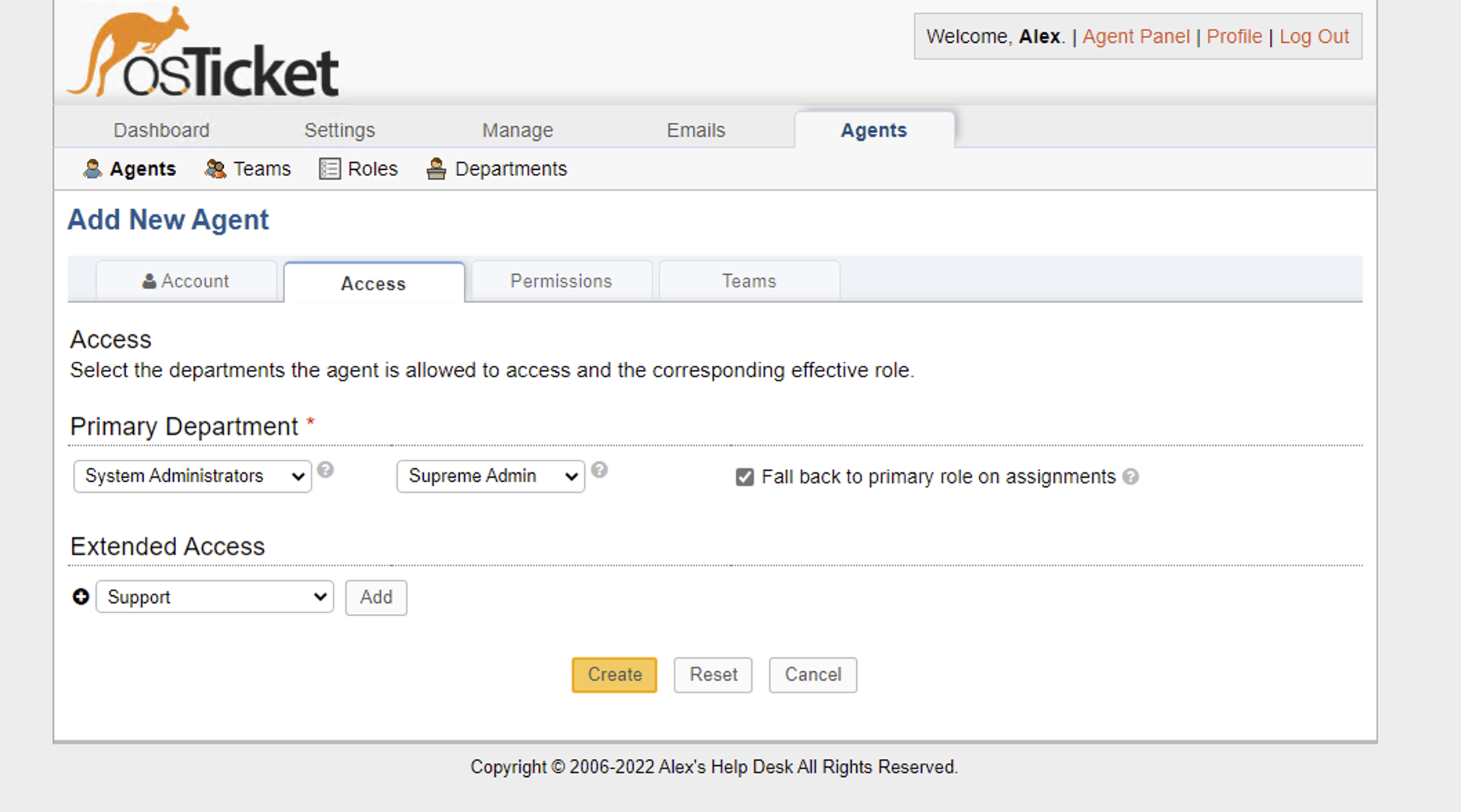Switch to the Permissions tab
The width and height of the screenshot is (1461, 812).
pos(561,281)
